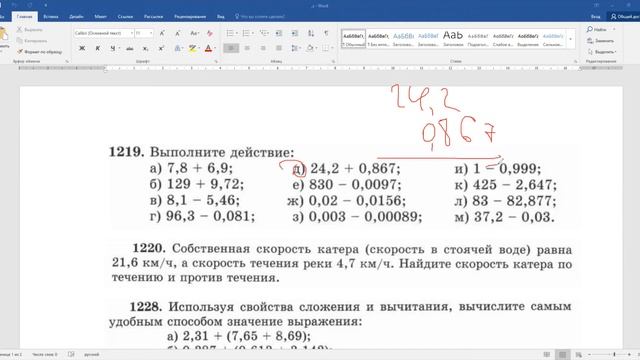Toggle underline (Ч) formatting
Screen dimensions: 640x360
coord(112,48)
